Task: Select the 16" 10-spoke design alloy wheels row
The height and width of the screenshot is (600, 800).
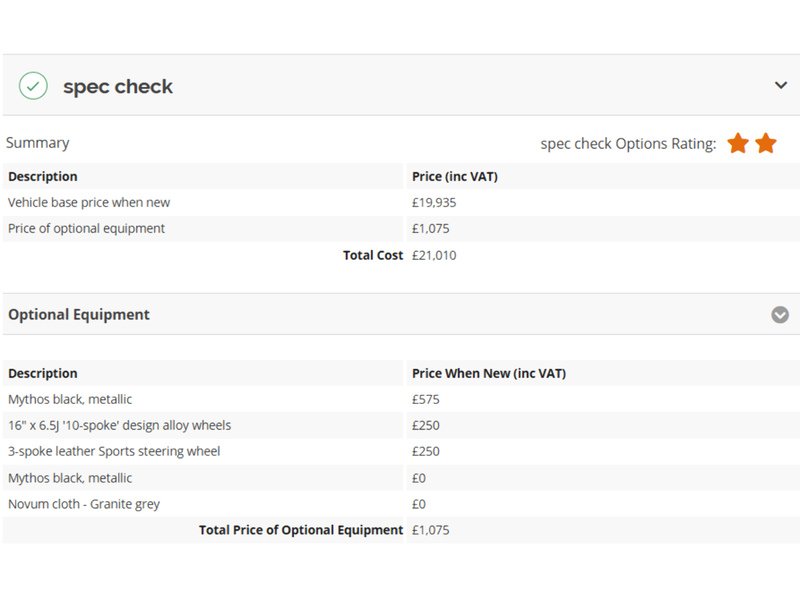Action: click(120, 425)
